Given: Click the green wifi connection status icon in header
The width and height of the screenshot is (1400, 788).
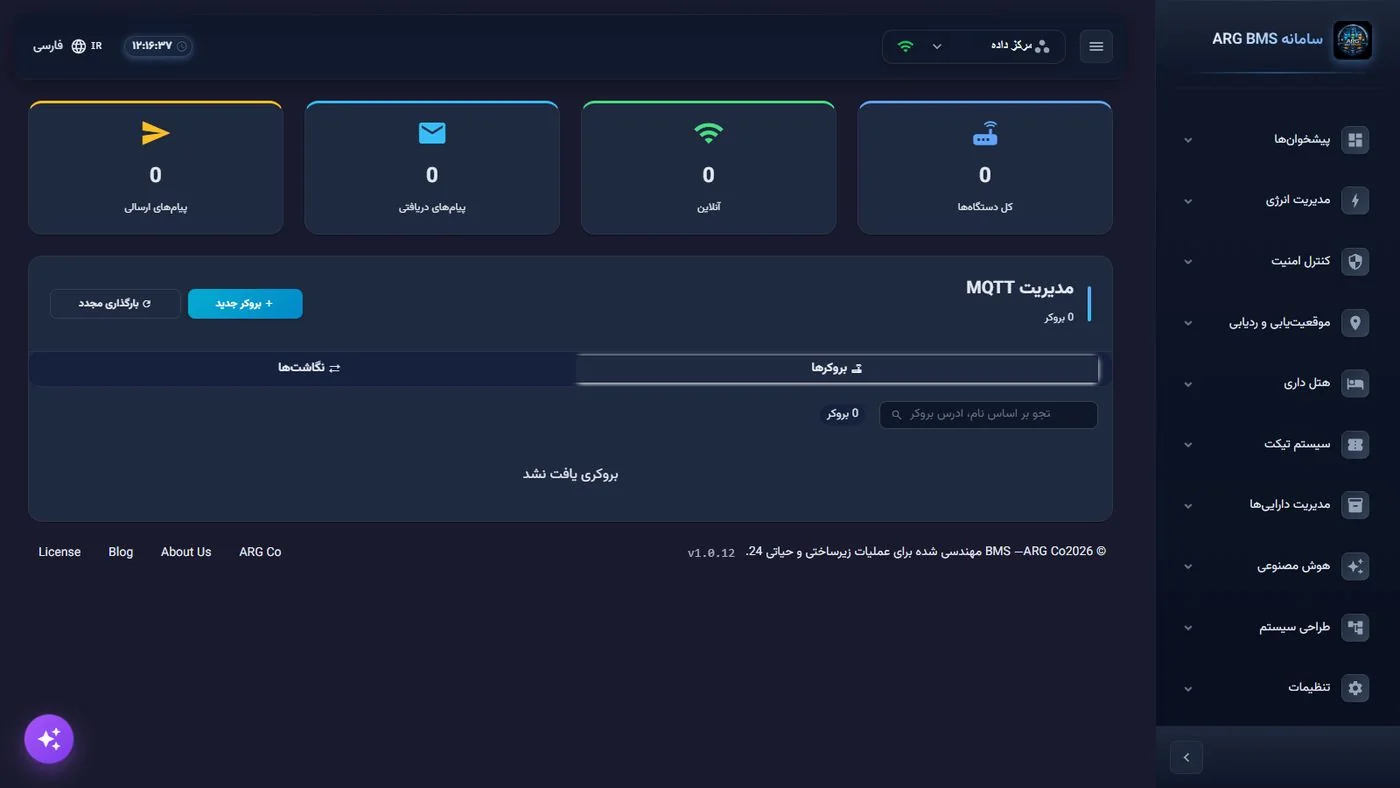Looking at the screenshot, I should point(905,46).
